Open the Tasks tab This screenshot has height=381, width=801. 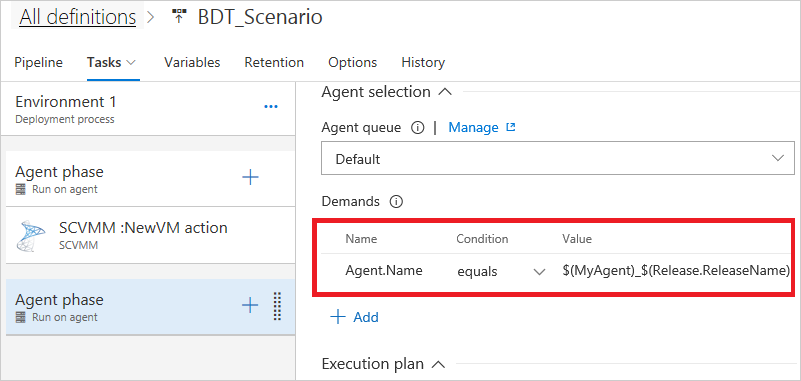point(104,62)
